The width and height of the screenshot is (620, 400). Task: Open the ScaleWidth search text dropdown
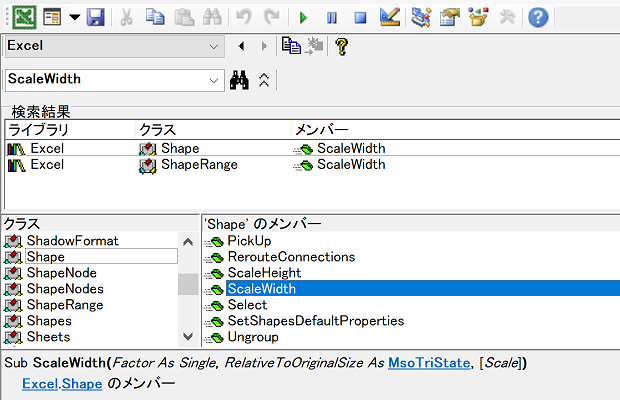(214, 81)
